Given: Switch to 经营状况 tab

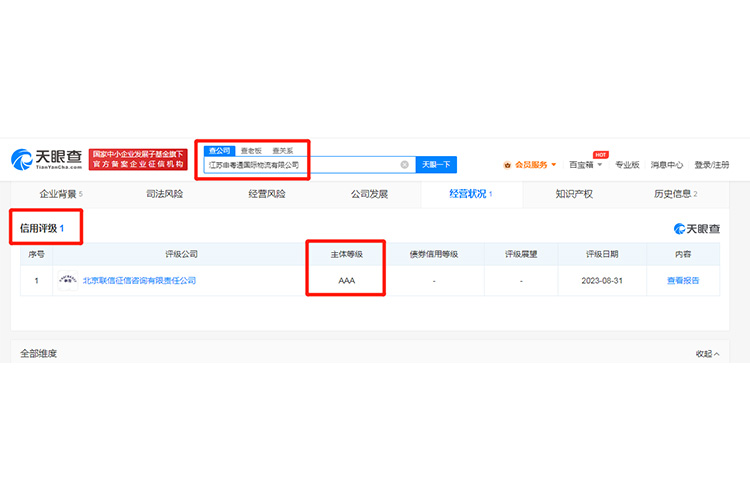Looking at the screenshot, I should [x=471, y=194].
